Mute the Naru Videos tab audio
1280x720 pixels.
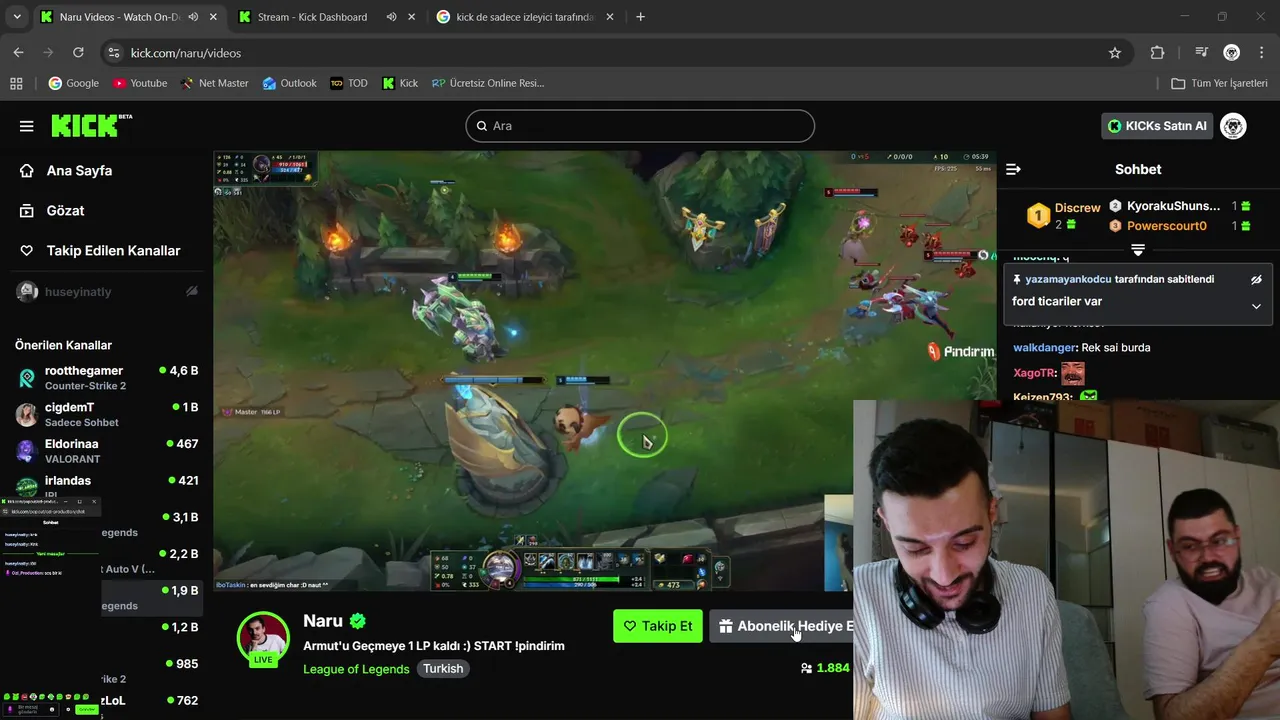192,17
